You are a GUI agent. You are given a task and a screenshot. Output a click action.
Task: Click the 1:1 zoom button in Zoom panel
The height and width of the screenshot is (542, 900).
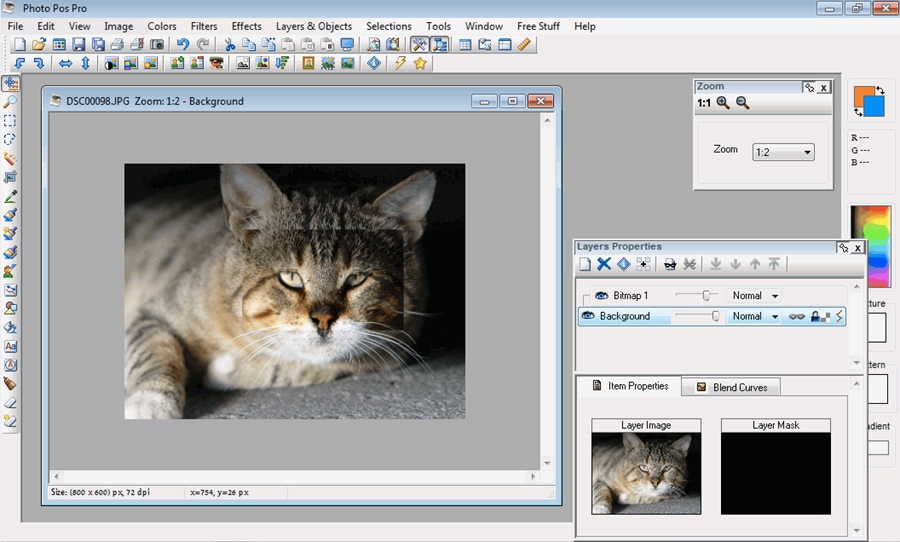pyautogui.click(x=704, y=103)
